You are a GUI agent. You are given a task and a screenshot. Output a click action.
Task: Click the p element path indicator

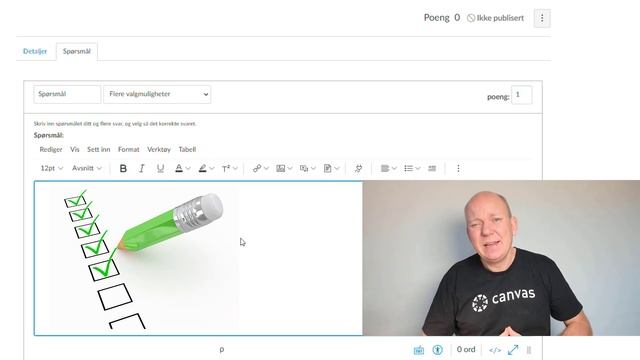222,349
